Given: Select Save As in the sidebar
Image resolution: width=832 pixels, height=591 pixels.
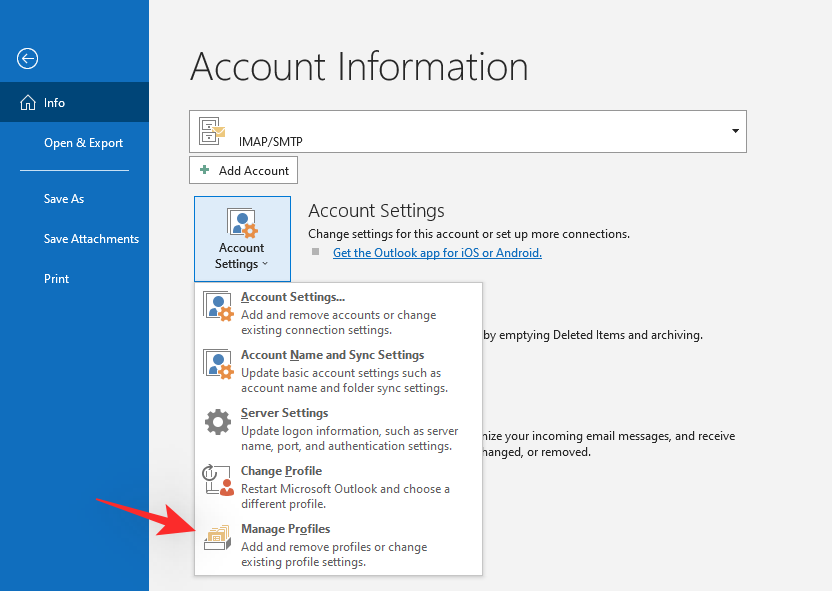Looking at the screenshot, I should pos(64,199).
